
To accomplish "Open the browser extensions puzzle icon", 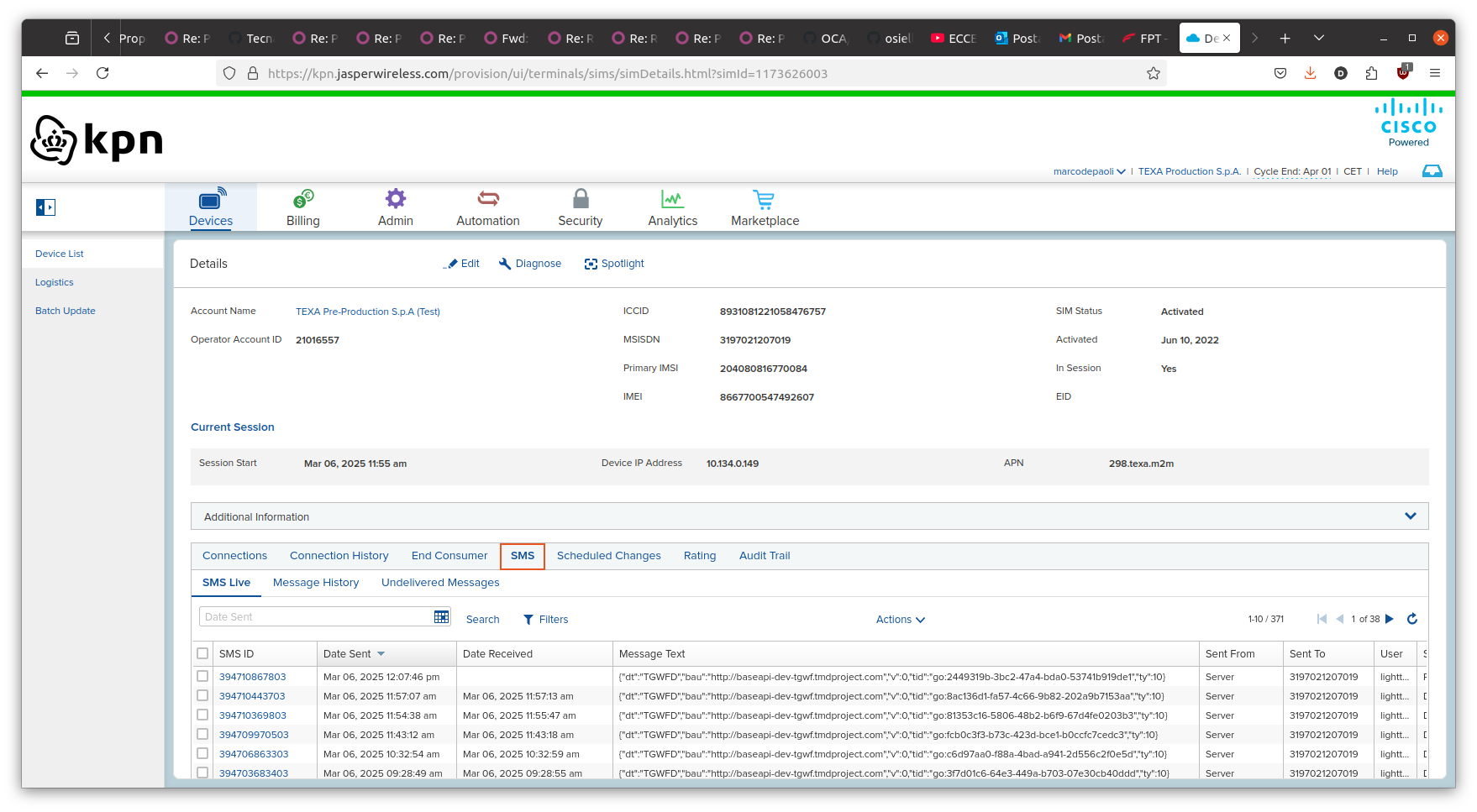I will pyautogui.click(x=1371, y=73).
